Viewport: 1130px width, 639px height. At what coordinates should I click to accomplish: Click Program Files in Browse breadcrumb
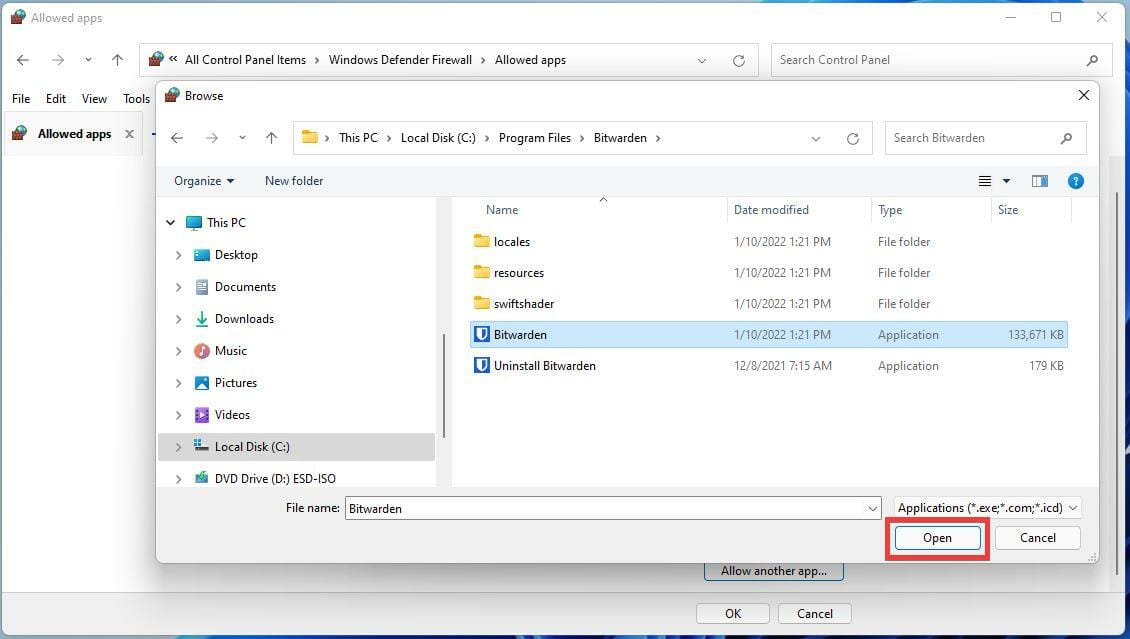coord(535,138)
